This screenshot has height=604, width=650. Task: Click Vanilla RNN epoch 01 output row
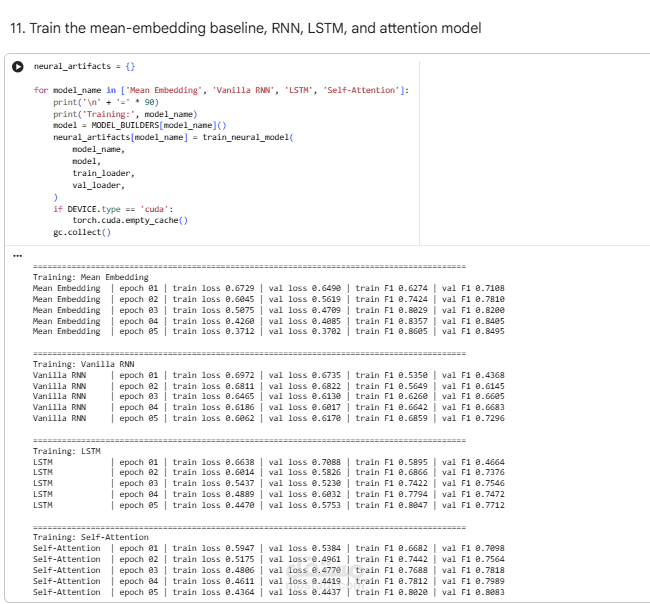[269, 375]
